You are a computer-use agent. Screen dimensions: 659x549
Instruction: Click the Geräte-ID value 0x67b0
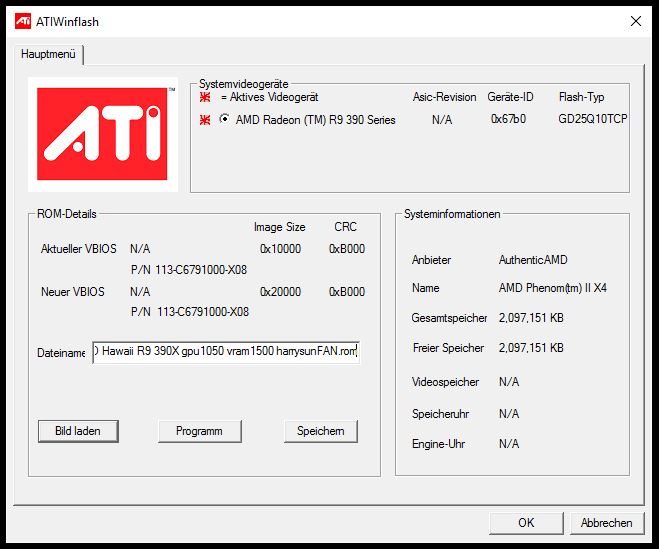pos(508,119)
